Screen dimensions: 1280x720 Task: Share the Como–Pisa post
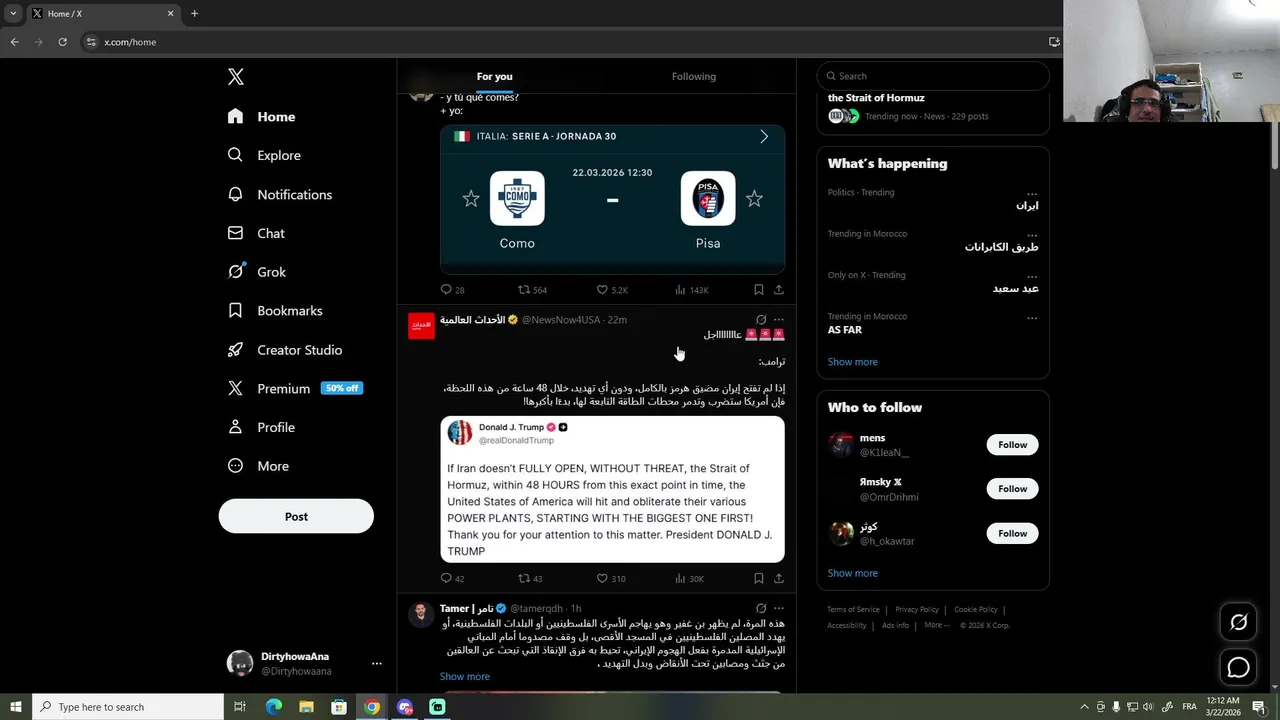point(779,290)
